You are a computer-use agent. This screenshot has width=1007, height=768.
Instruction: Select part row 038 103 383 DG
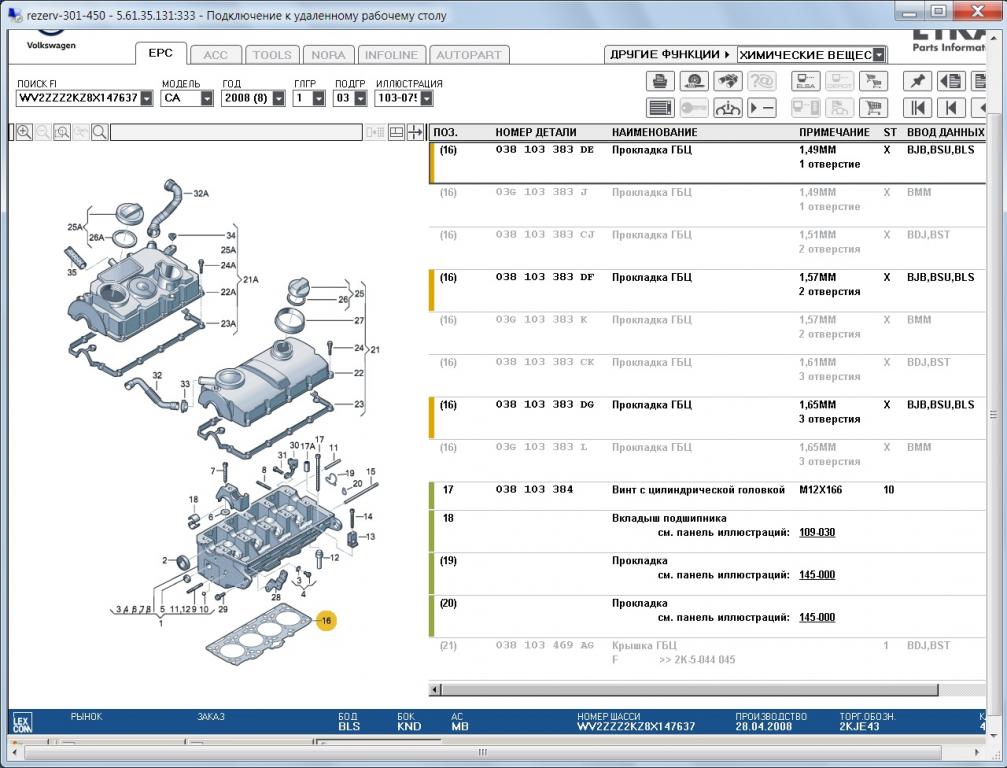tap(708, 418)
